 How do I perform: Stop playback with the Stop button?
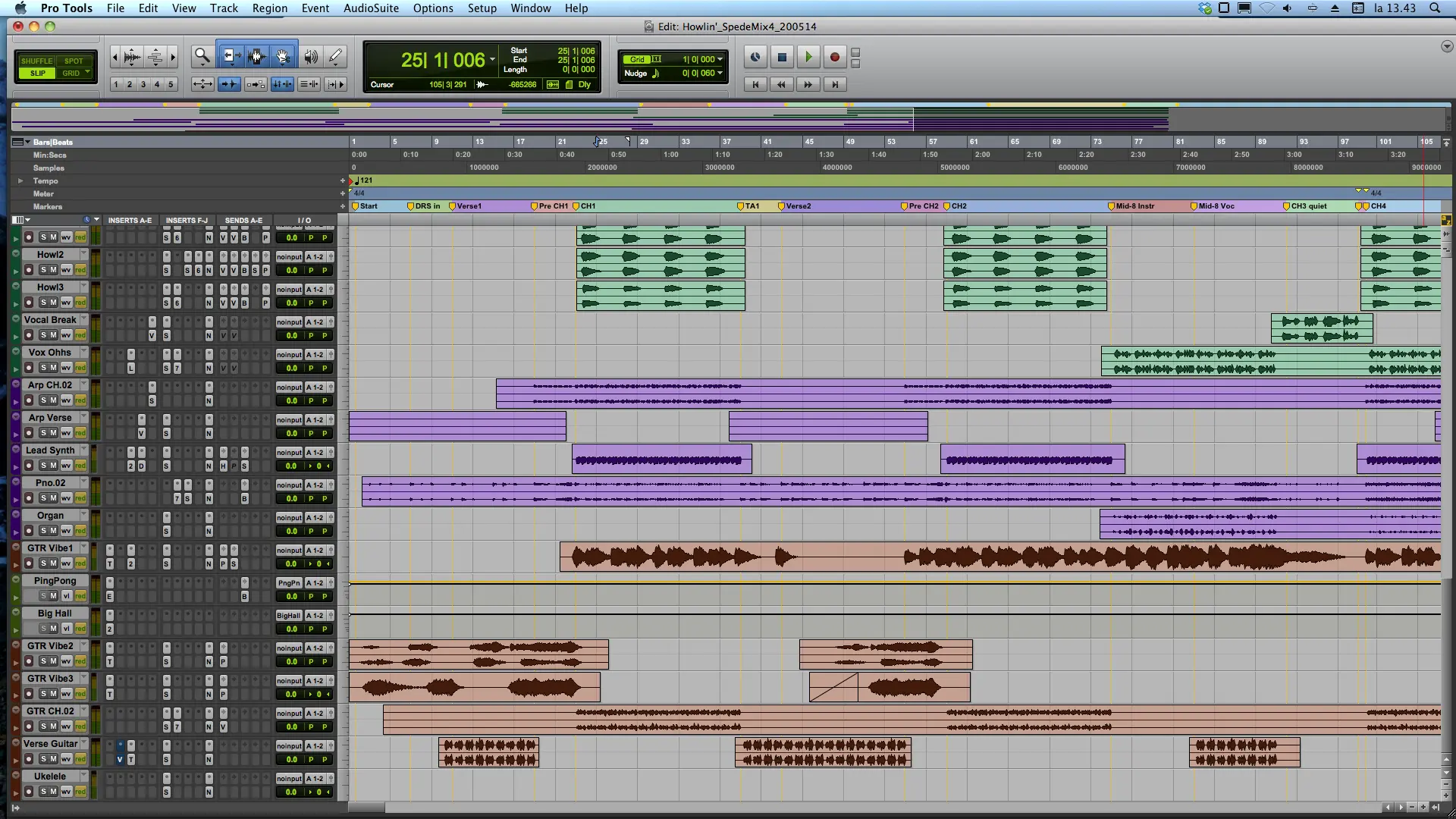[x=782, y=57]
